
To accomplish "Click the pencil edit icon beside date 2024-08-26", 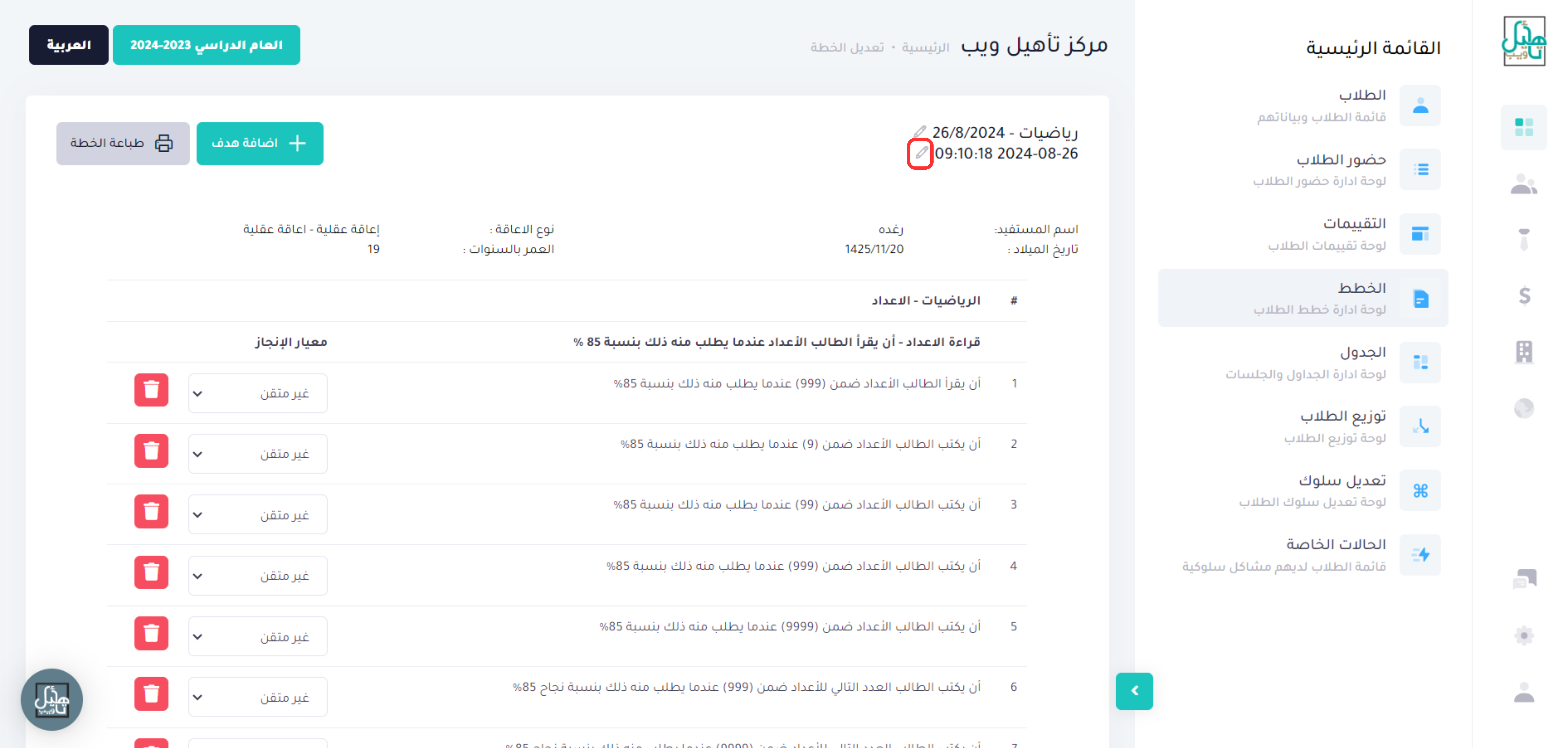I will pos(921,153).
